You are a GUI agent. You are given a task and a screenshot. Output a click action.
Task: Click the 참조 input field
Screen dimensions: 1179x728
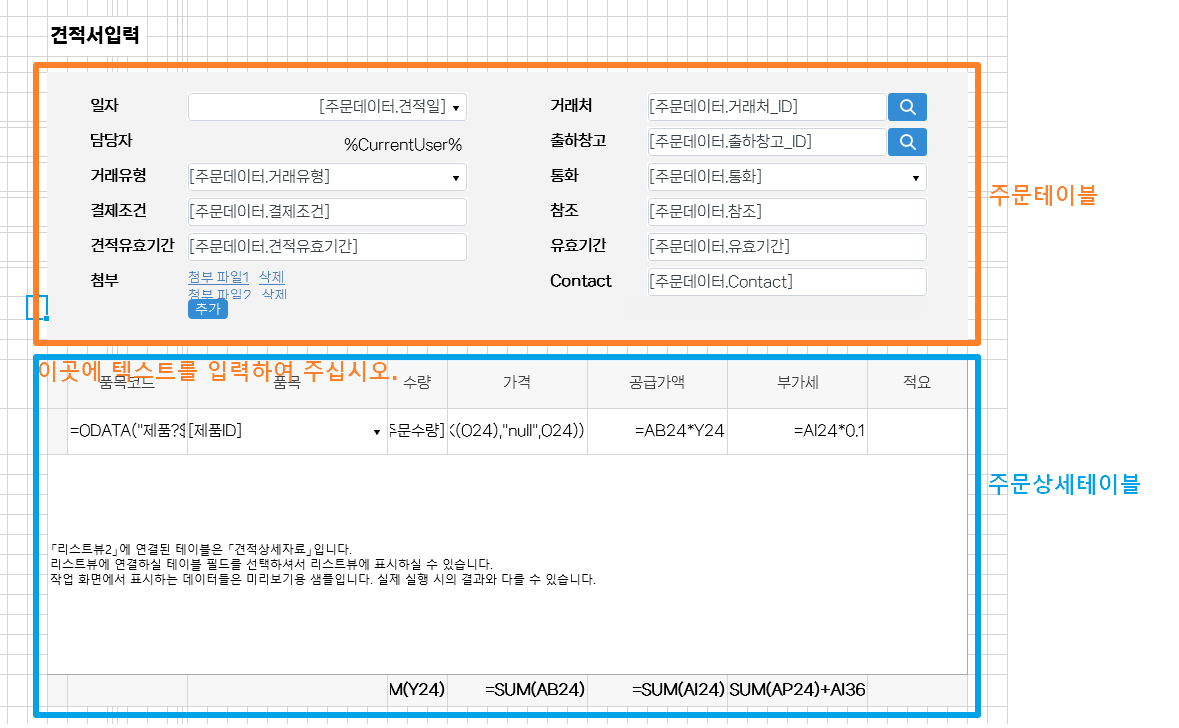(787, 212)
